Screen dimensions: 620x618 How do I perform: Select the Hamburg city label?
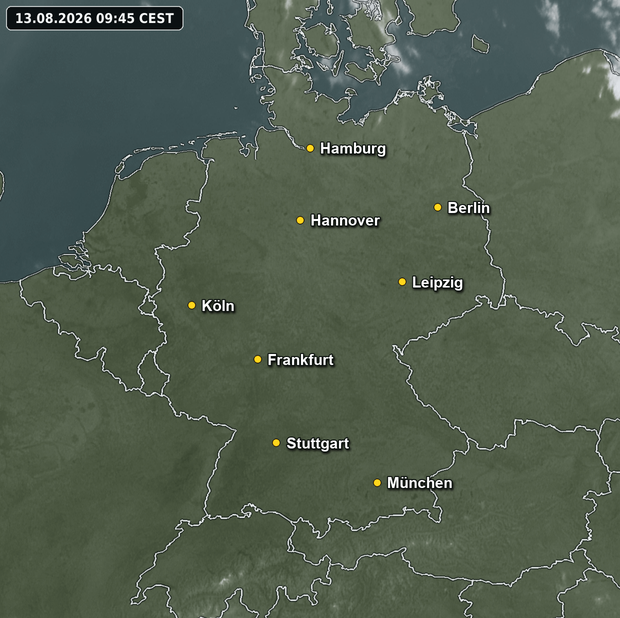pos(353,149)
